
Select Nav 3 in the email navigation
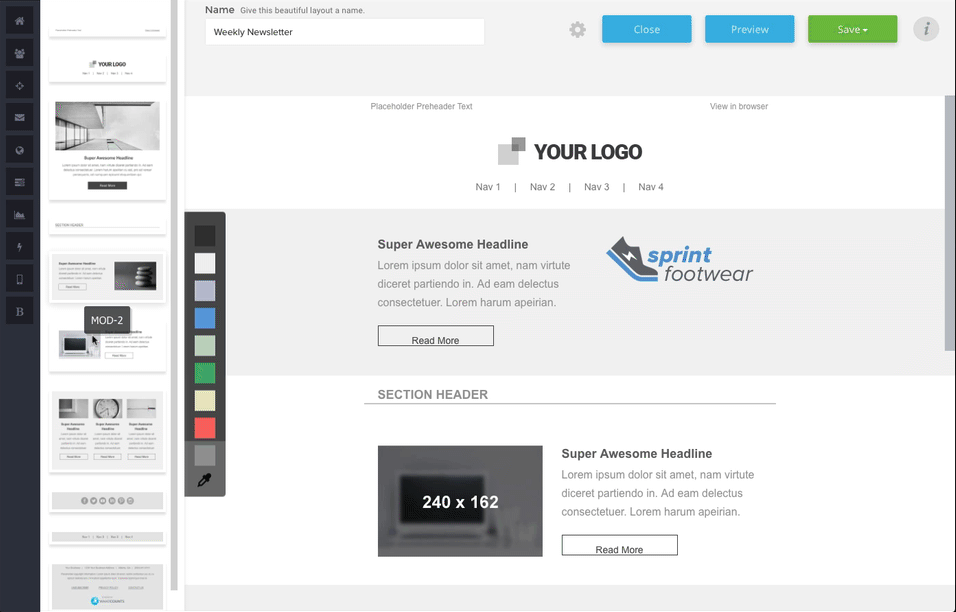[x=596, y=187]
